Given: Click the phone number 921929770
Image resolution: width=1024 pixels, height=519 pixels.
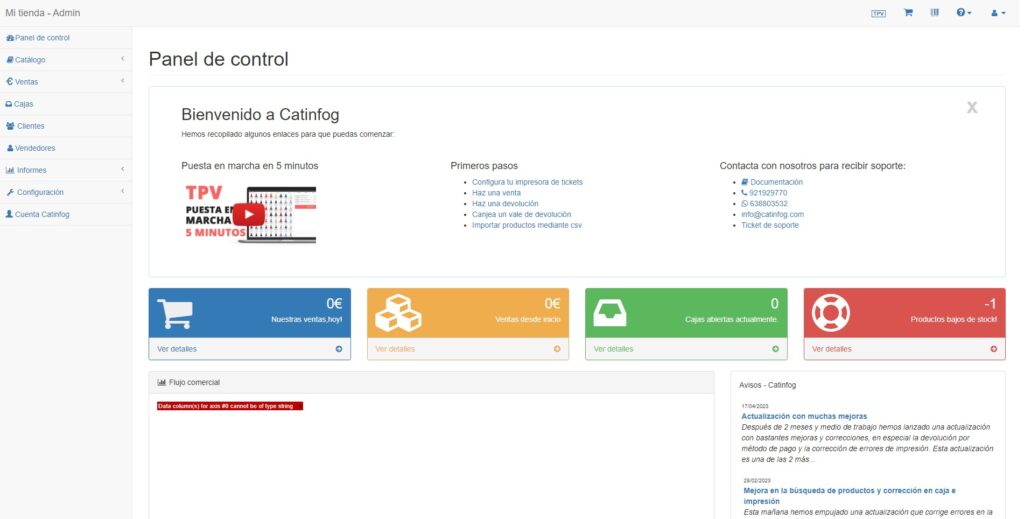Looking at the screenshot, I should click(x=764, y=193).
